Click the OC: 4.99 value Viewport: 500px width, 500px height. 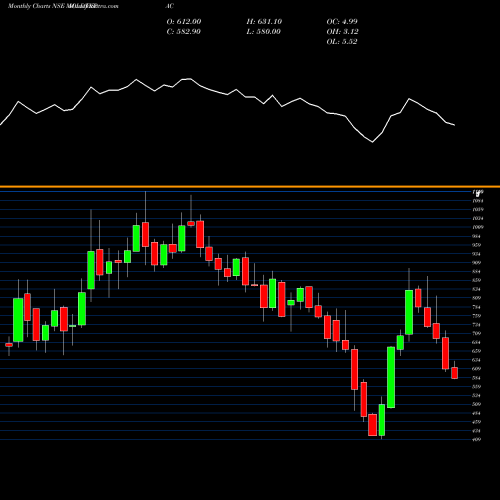pos(342,21)
